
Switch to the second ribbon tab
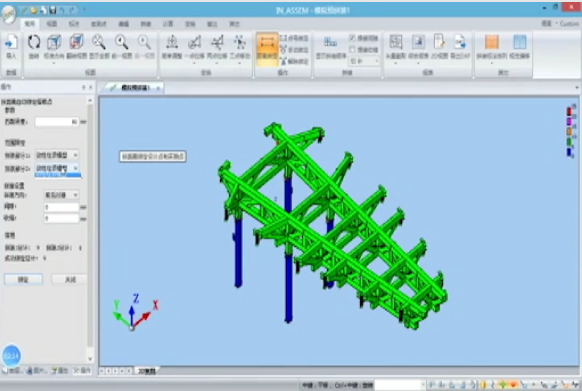[x=52, y=24]
